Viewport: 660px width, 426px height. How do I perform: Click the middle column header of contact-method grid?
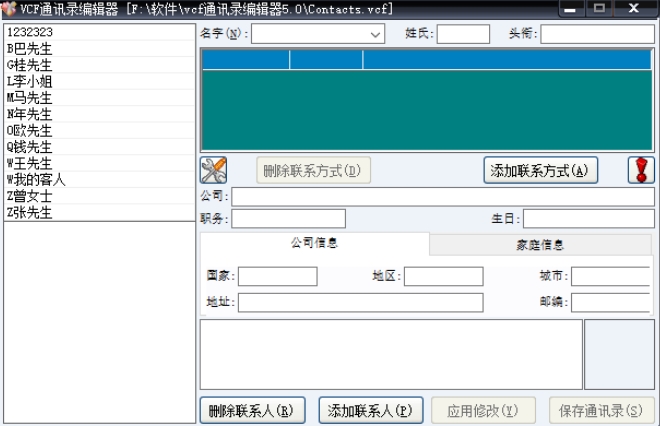(326, 60)
